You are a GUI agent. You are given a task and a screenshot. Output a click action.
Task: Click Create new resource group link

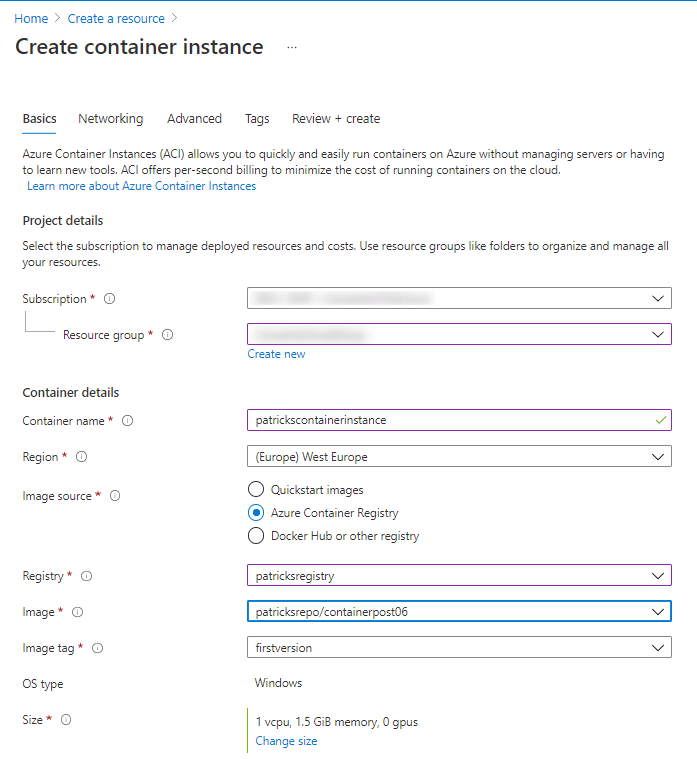coord(276,354)
